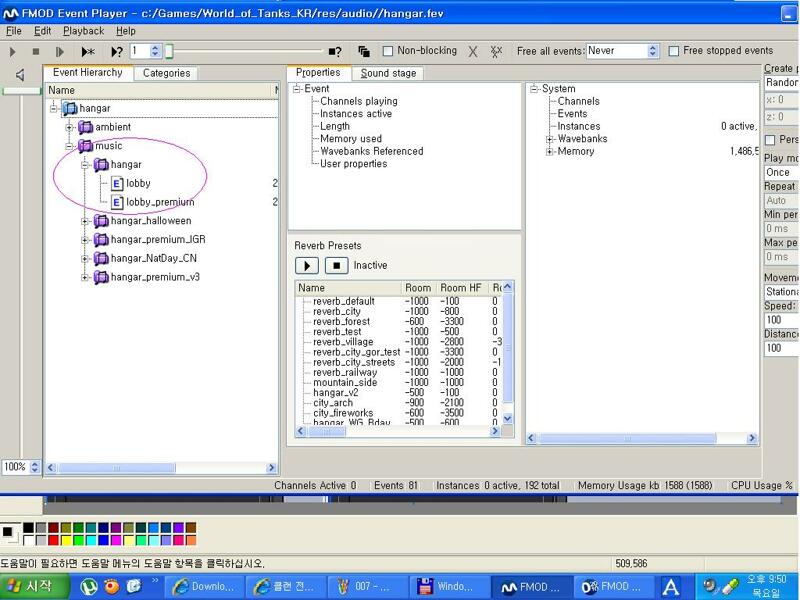800x600 pixels.
Task: Switch to Windo... taskbar button
Action: pos(450,587)
